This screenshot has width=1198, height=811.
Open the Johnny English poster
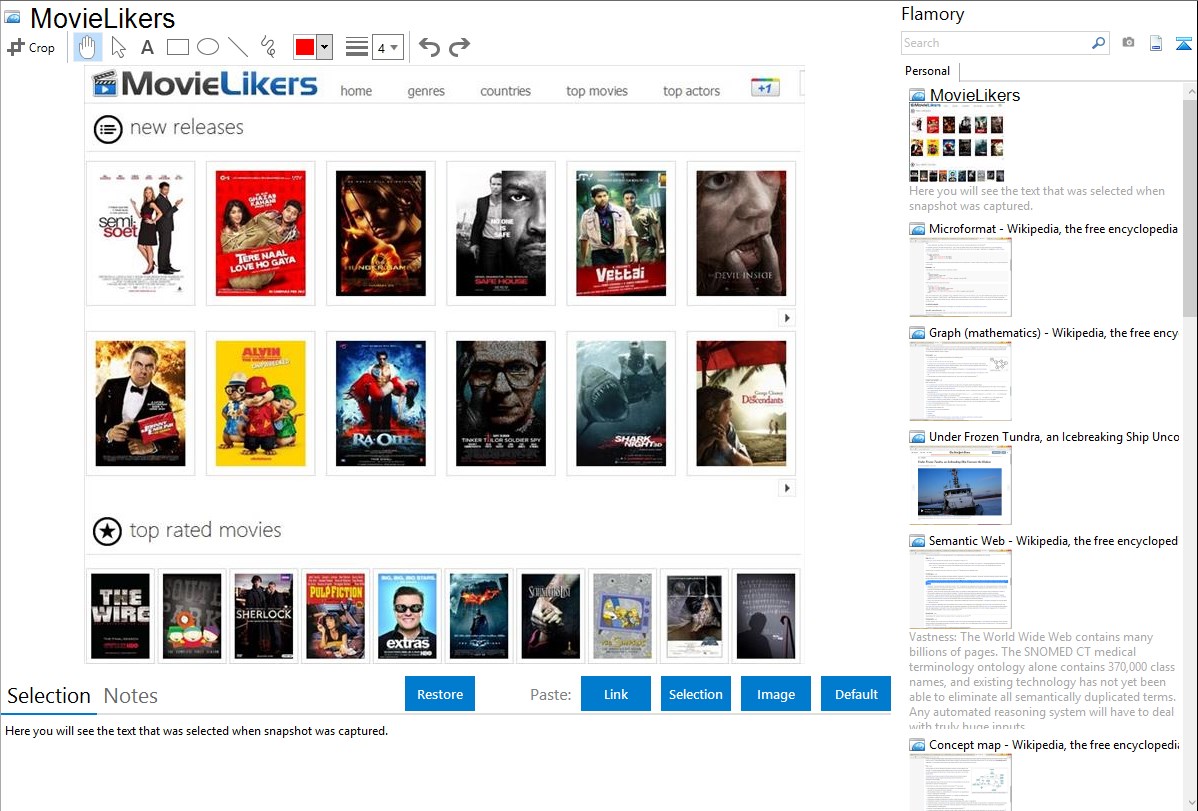(x=141, y=404)
